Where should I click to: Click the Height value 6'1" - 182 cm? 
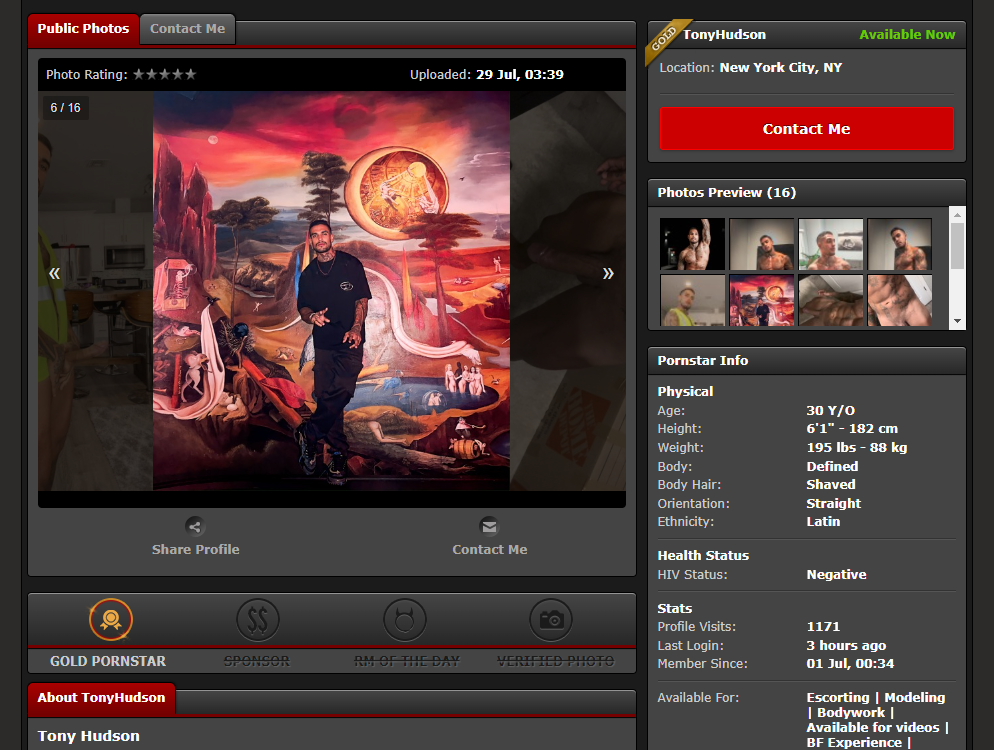click(852, 429)
